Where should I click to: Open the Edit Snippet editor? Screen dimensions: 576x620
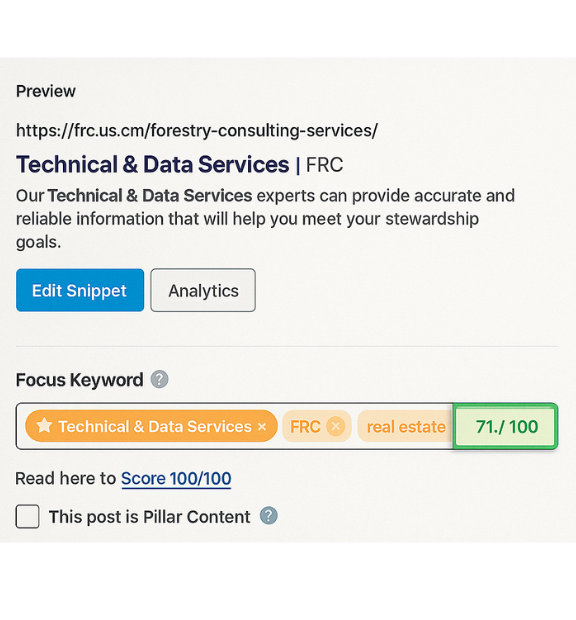click(80, 290)
